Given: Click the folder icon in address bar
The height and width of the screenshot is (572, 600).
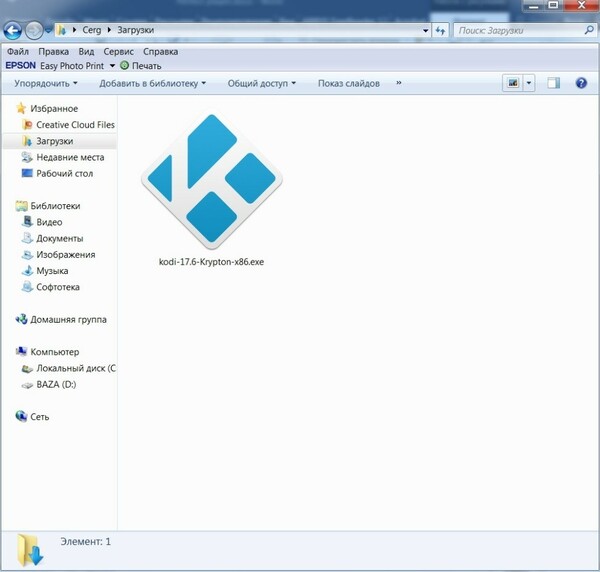Looking at the screenshot, I should 61,30.
